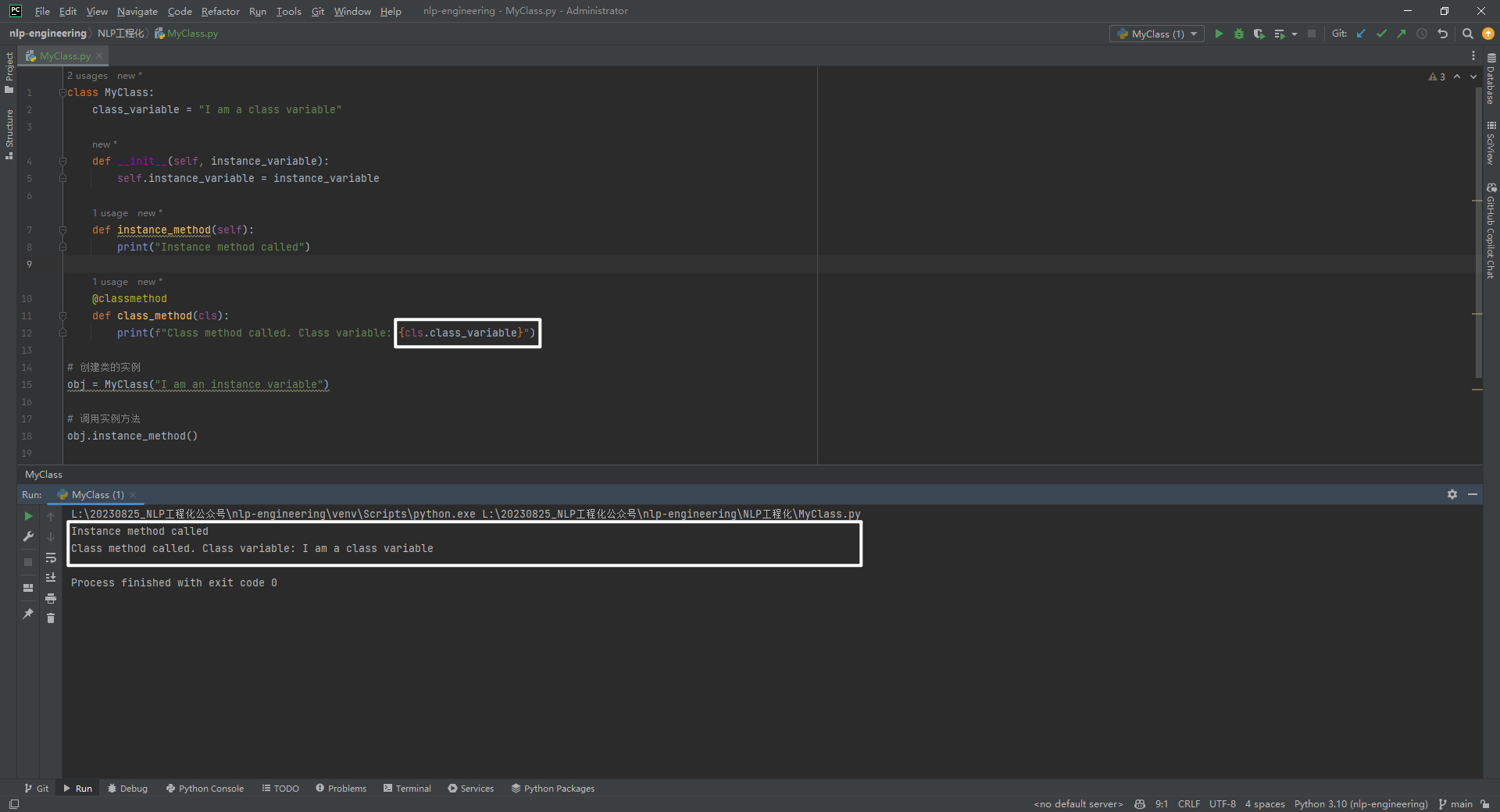
Task: Click the Run panel stop square
Action: click(28, 562)
